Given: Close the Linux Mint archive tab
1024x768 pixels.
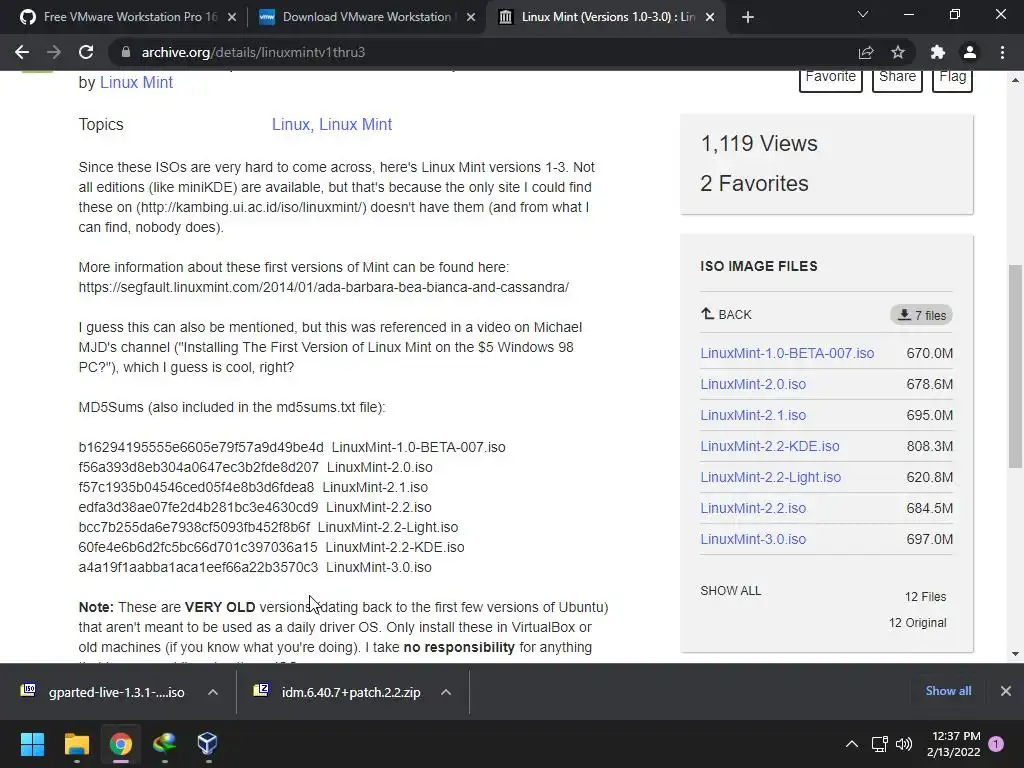Looking at the screenshot, I should pyautogui.click(x=710, y=17).
